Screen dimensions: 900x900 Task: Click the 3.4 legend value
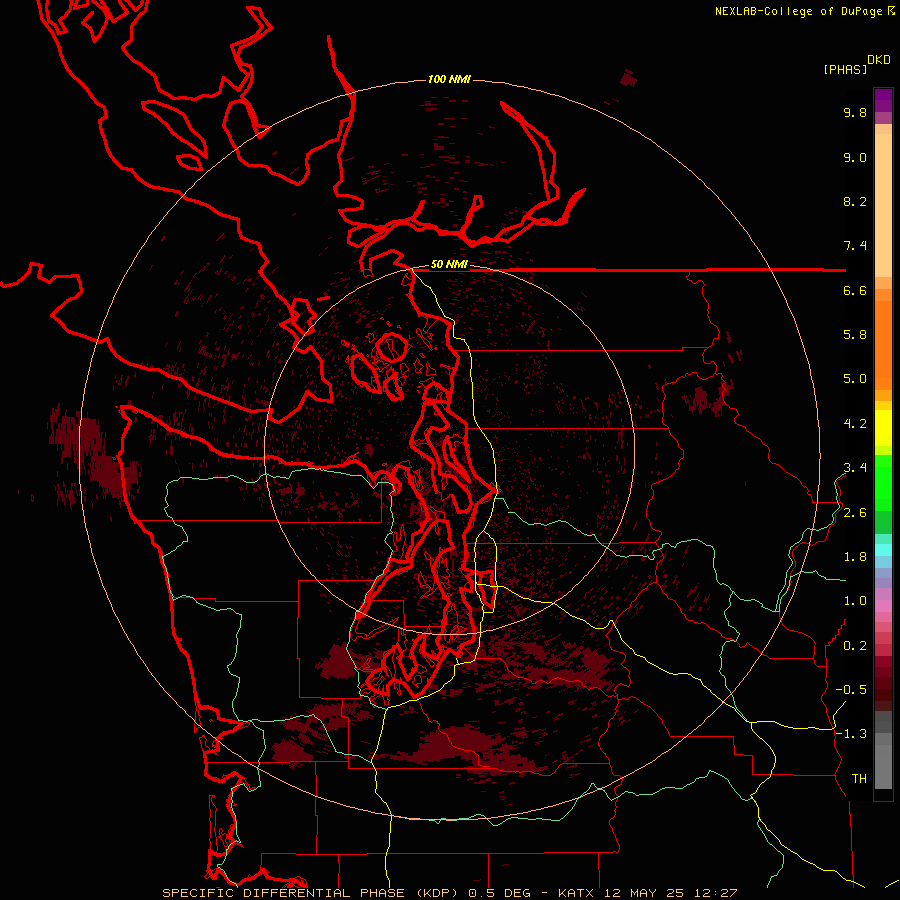coord(855,468)
